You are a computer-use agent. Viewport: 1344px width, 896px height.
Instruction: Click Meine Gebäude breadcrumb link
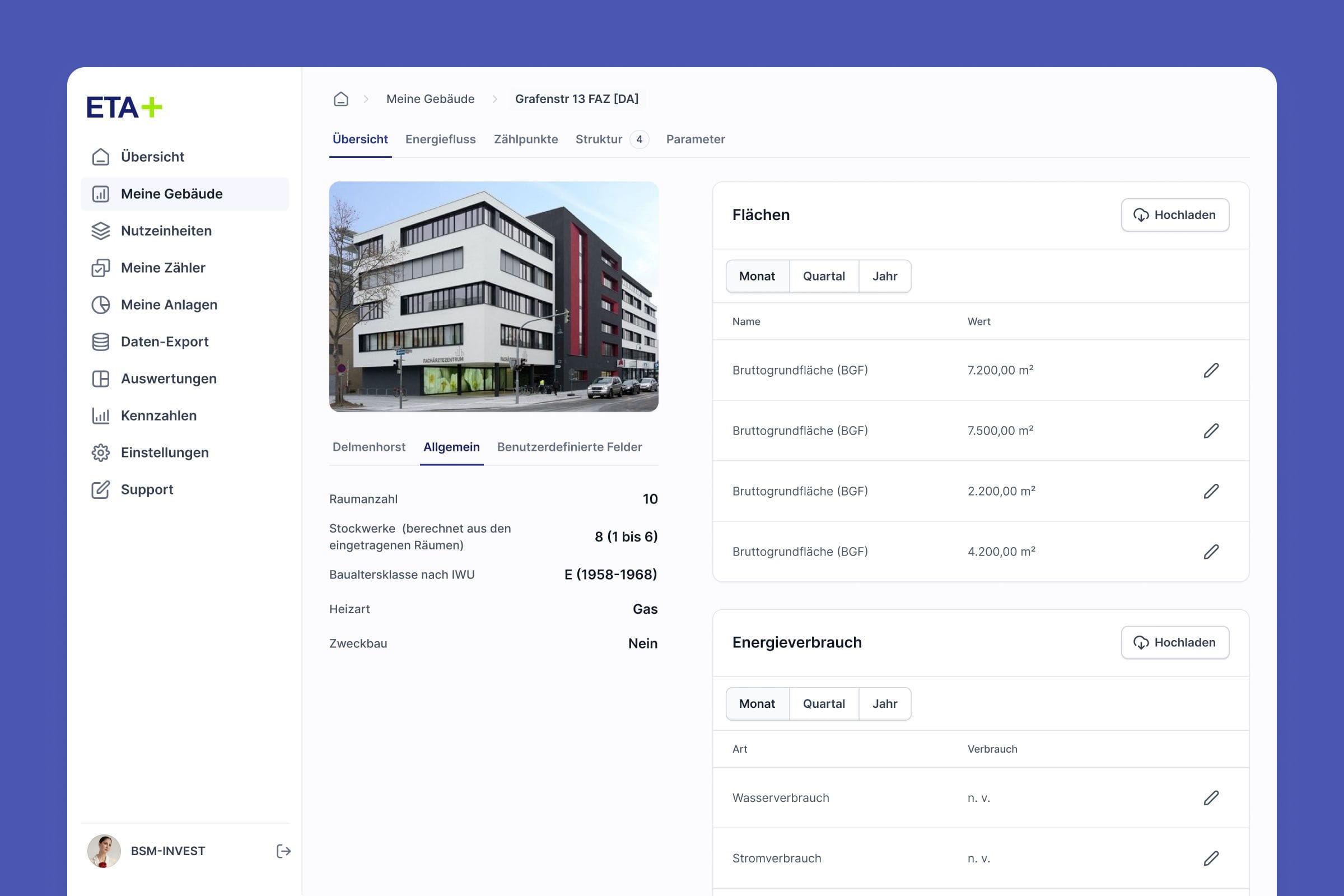(x=430, y=99)
